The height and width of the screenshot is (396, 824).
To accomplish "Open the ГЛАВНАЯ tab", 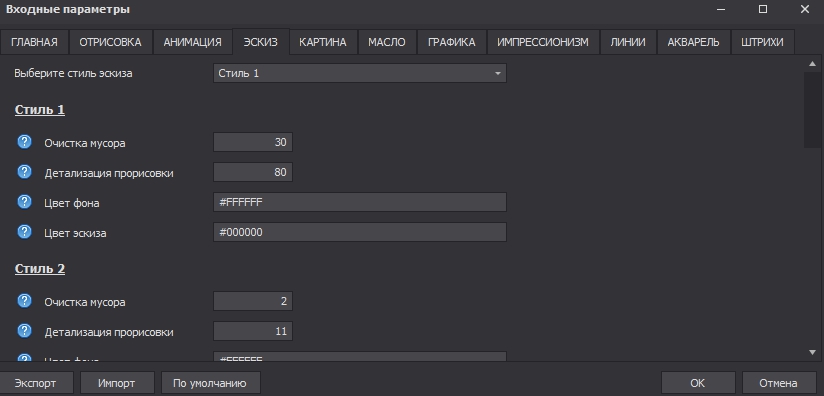I will point(34,42).
